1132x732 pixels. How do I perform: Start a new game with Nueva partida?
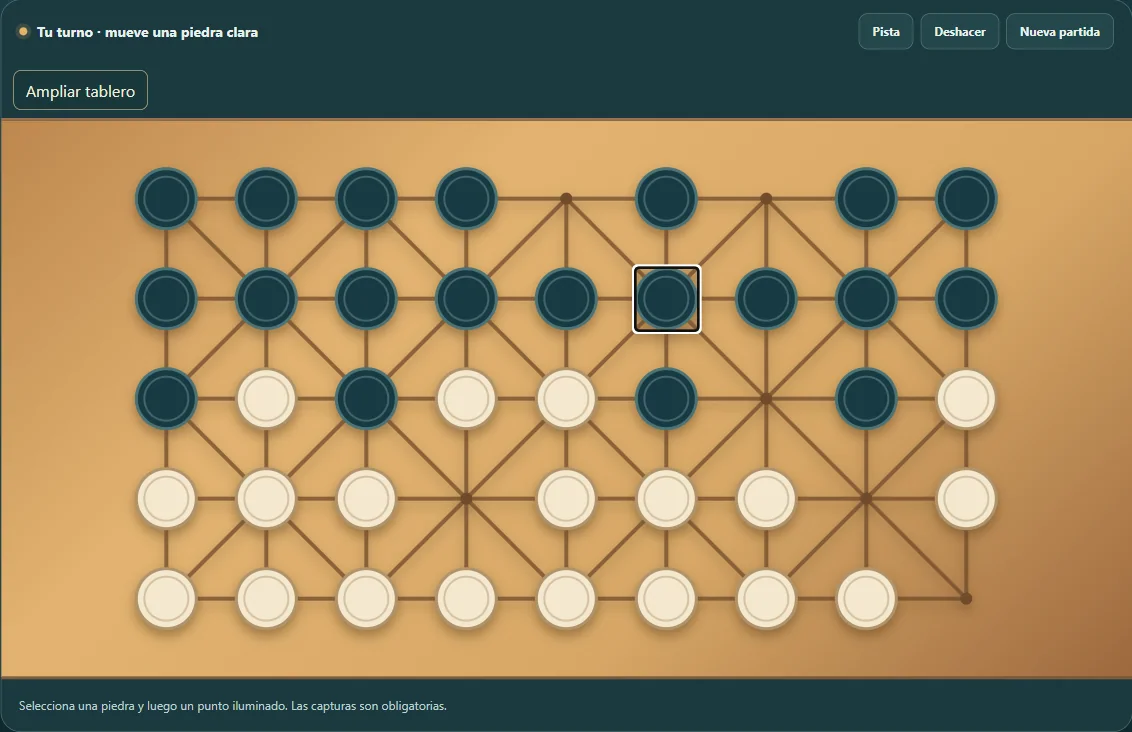tap(1059, 32)
